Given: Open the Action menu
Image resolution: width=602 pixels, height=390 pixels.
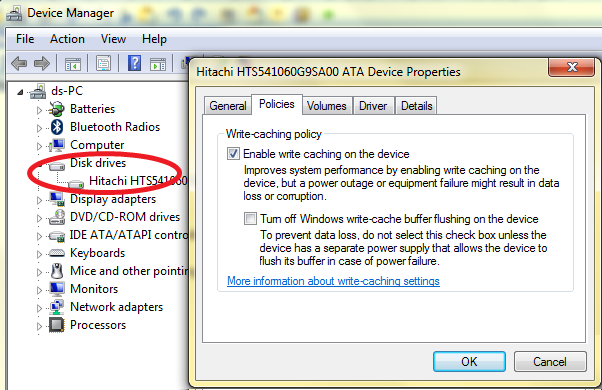Looking at the screenshot, I should (67, 39).
